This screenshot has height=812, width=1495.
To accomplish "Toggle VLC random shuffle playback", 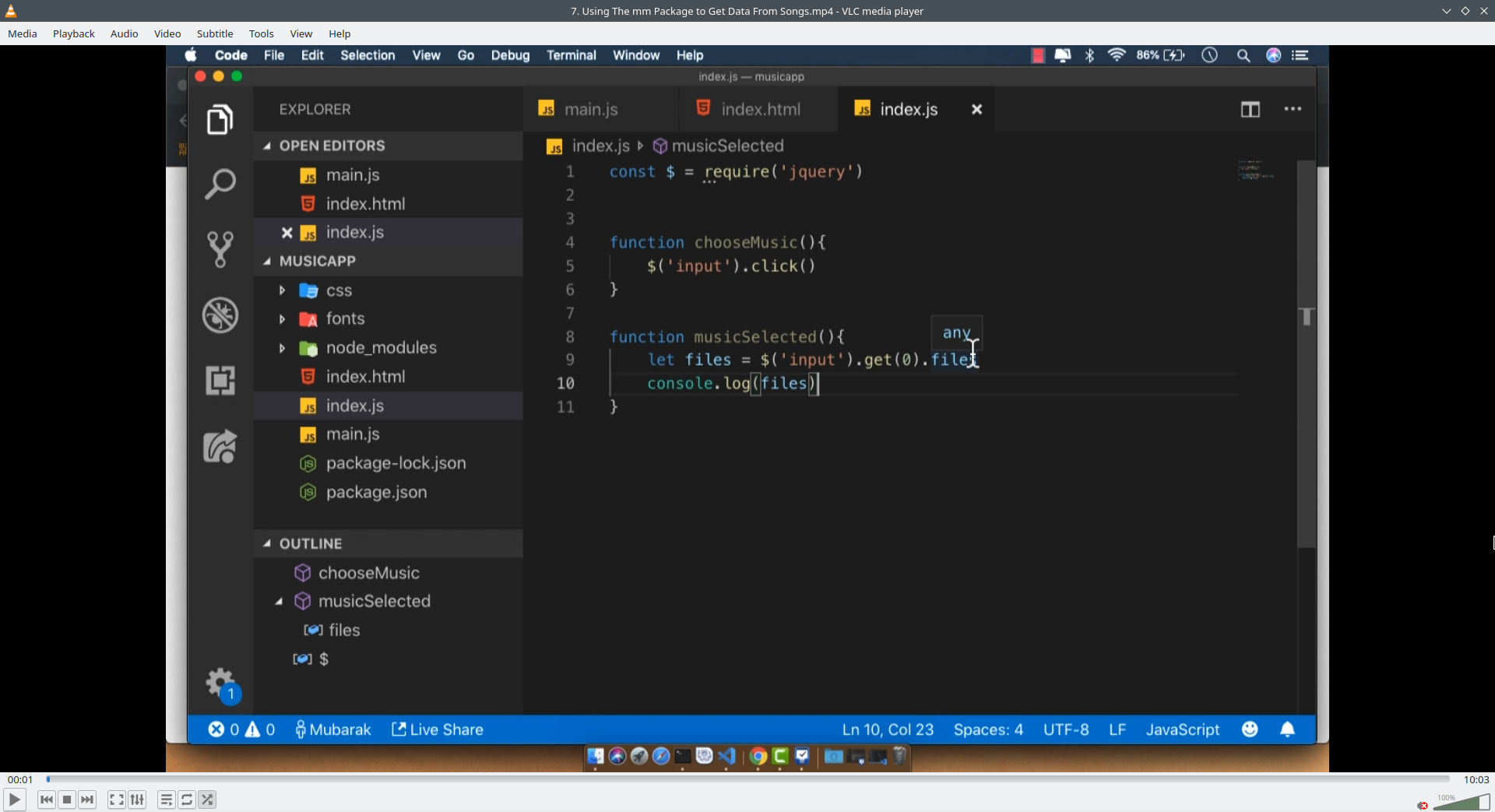I will click(x=207, y=800).
